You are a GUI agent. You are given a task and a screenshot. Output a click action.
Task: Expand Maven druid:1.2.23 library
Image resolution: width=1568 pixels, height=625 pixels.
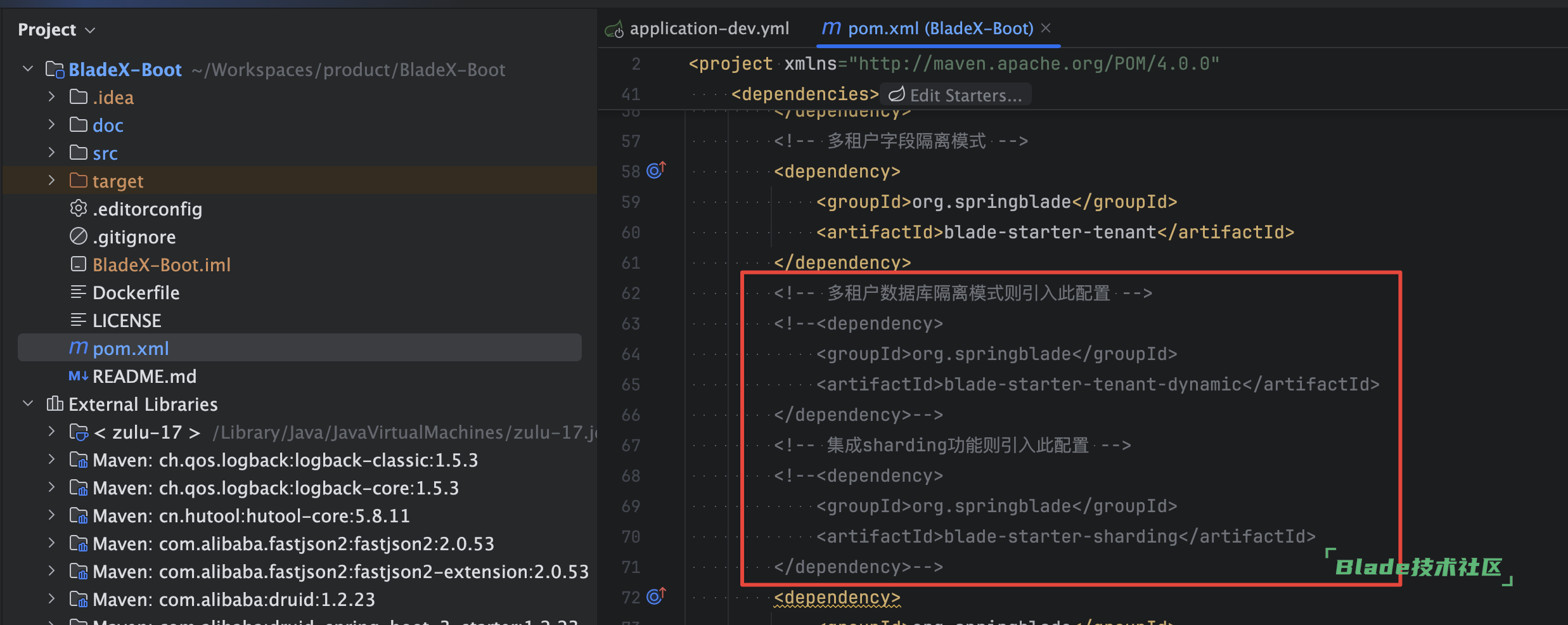(x=52, y=599)
